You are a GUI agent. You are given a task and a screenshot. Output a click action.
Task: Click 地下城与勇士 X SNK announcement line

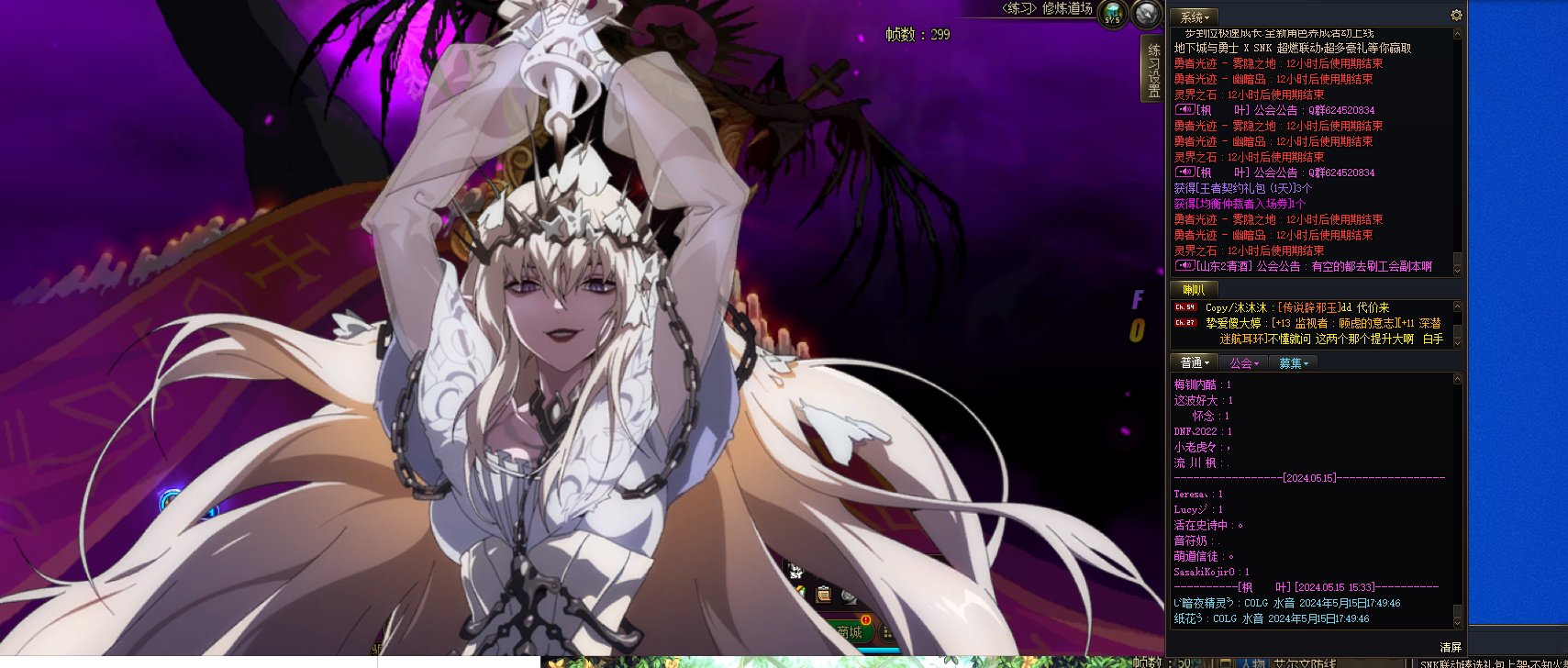pyautogui.click(x=1293, y=48)
